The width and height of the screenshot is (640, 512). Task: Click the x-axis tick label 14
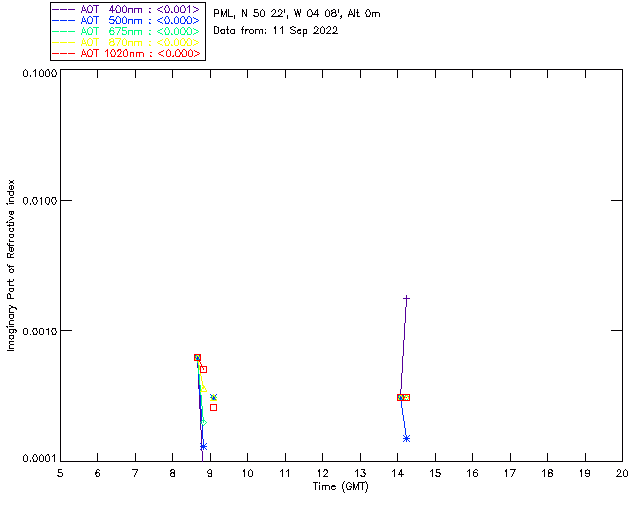tap(398, 473)
